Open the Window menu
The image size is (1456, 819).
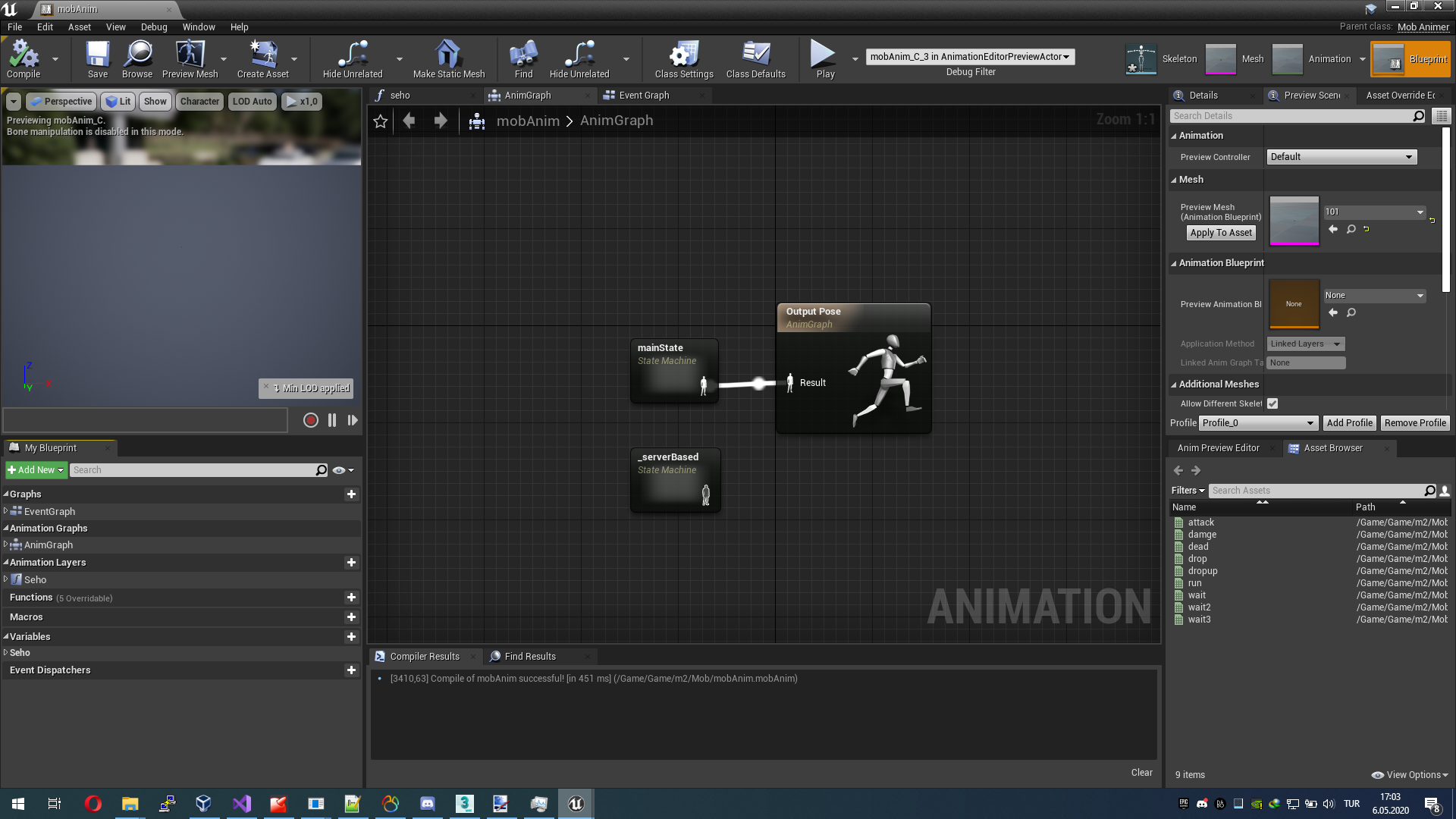pyautogui.click(x=199, y=27)
